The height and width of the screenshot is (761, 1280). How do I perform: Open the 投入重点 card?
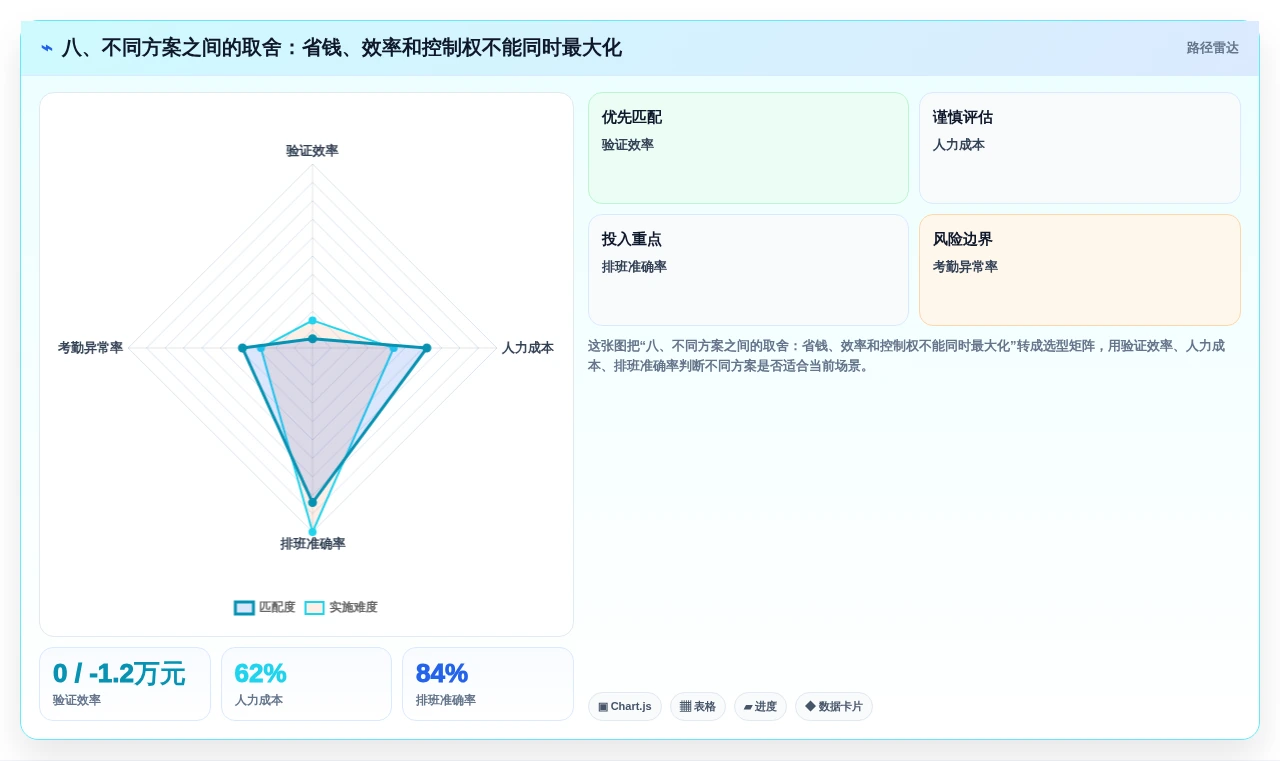coord(748,270)
